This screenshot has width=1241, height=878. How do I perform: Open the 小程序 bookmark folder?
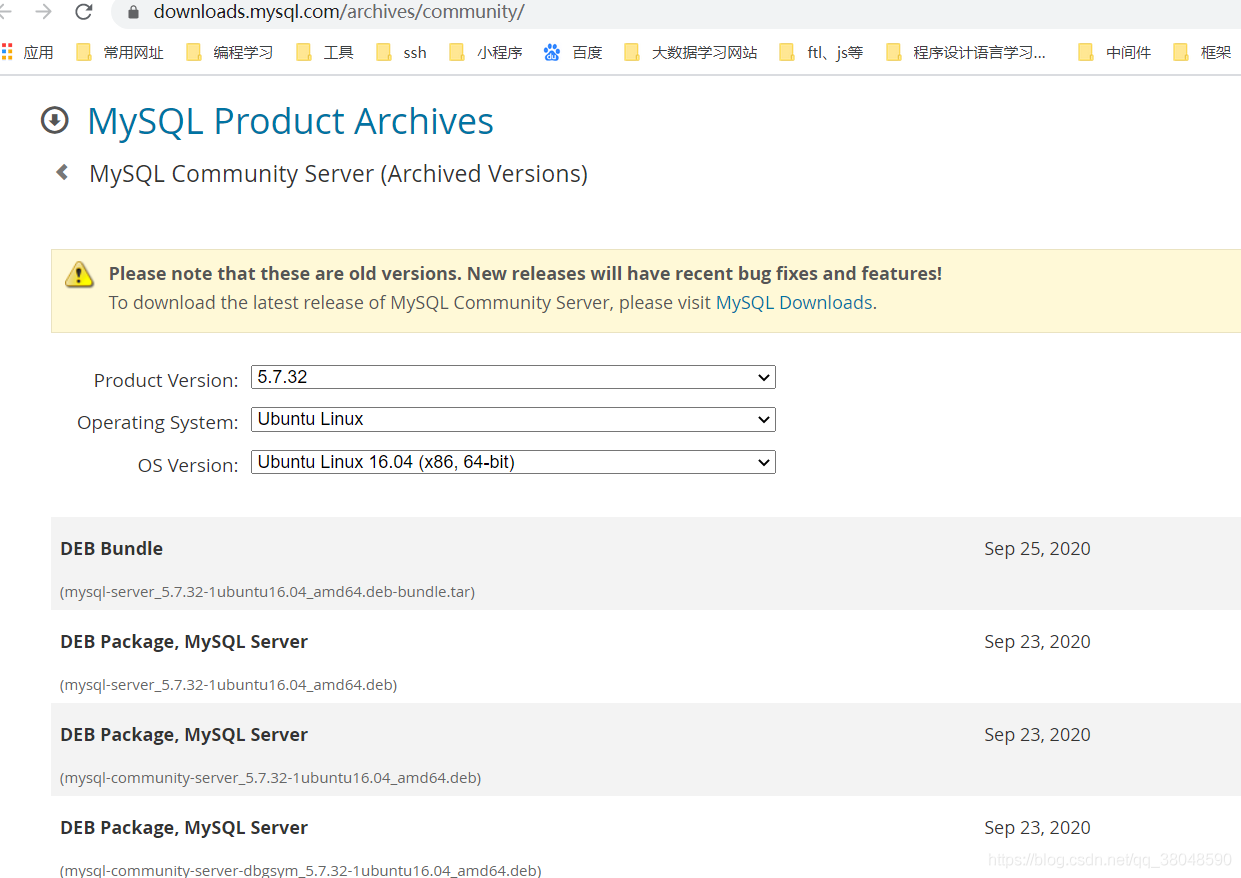point(486,52)
